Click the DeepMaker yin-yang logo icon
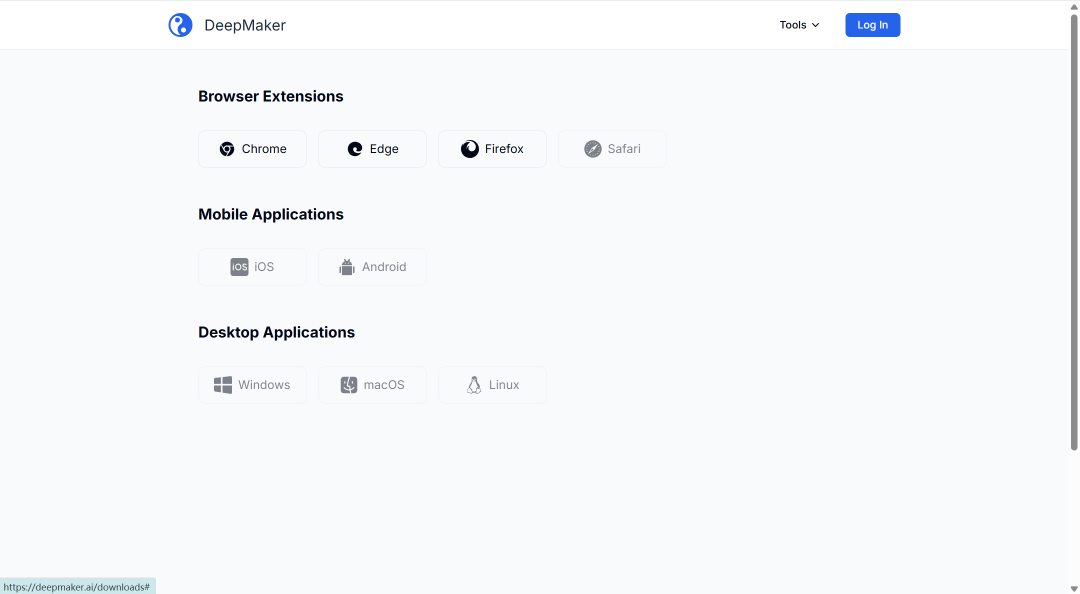The height and width of the screenshot is (594, 1080). click(x=180, y=25)
